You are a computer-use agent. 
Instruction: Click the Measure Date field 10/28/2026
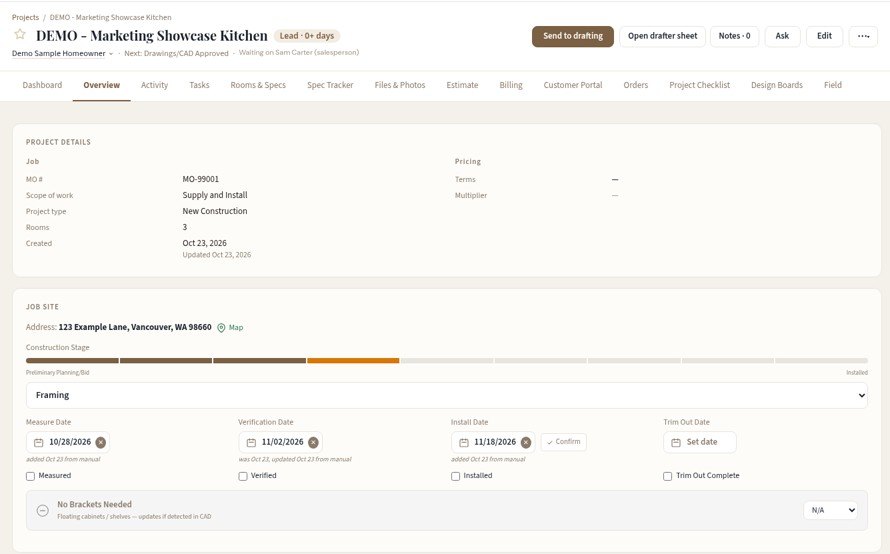point(69,442)
